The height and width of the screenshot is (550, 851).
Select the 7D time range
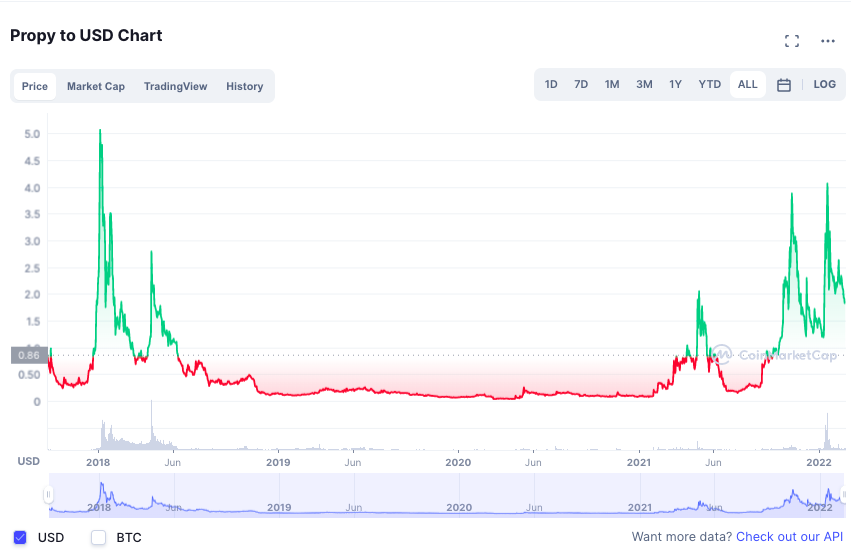pyautogui.click(x=581, y=84)
